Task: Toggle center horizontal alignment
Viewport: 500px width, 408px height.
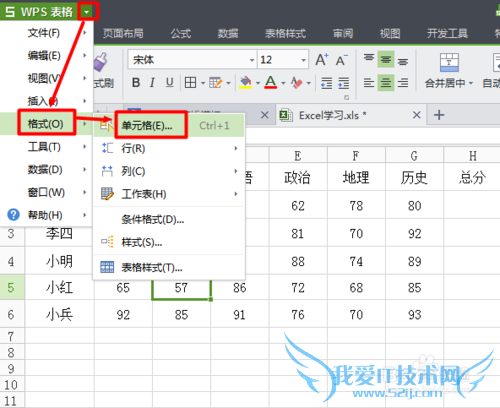Action: (386, 83)
